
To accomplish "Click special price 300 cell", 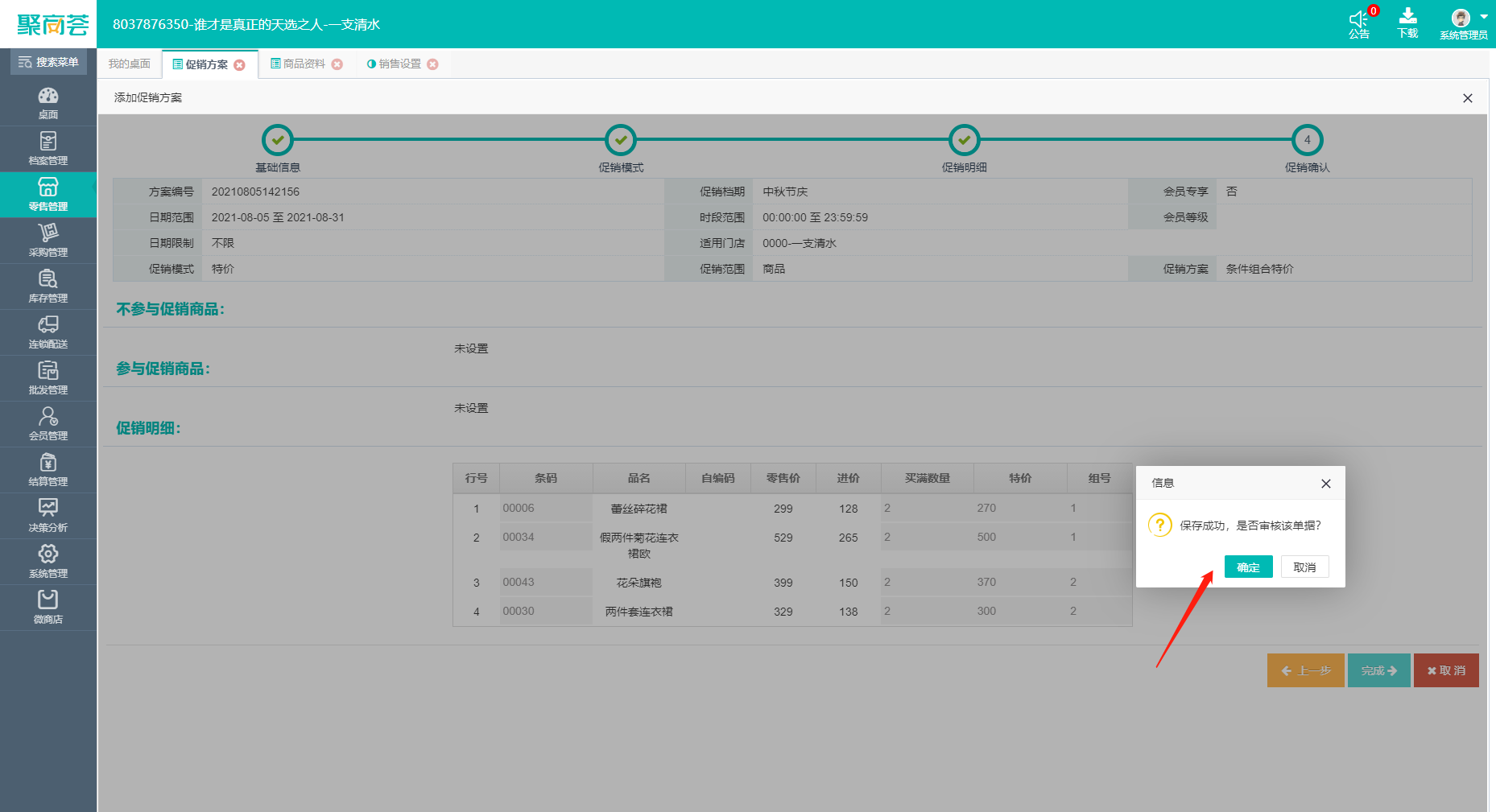I will pos(1020,611).
